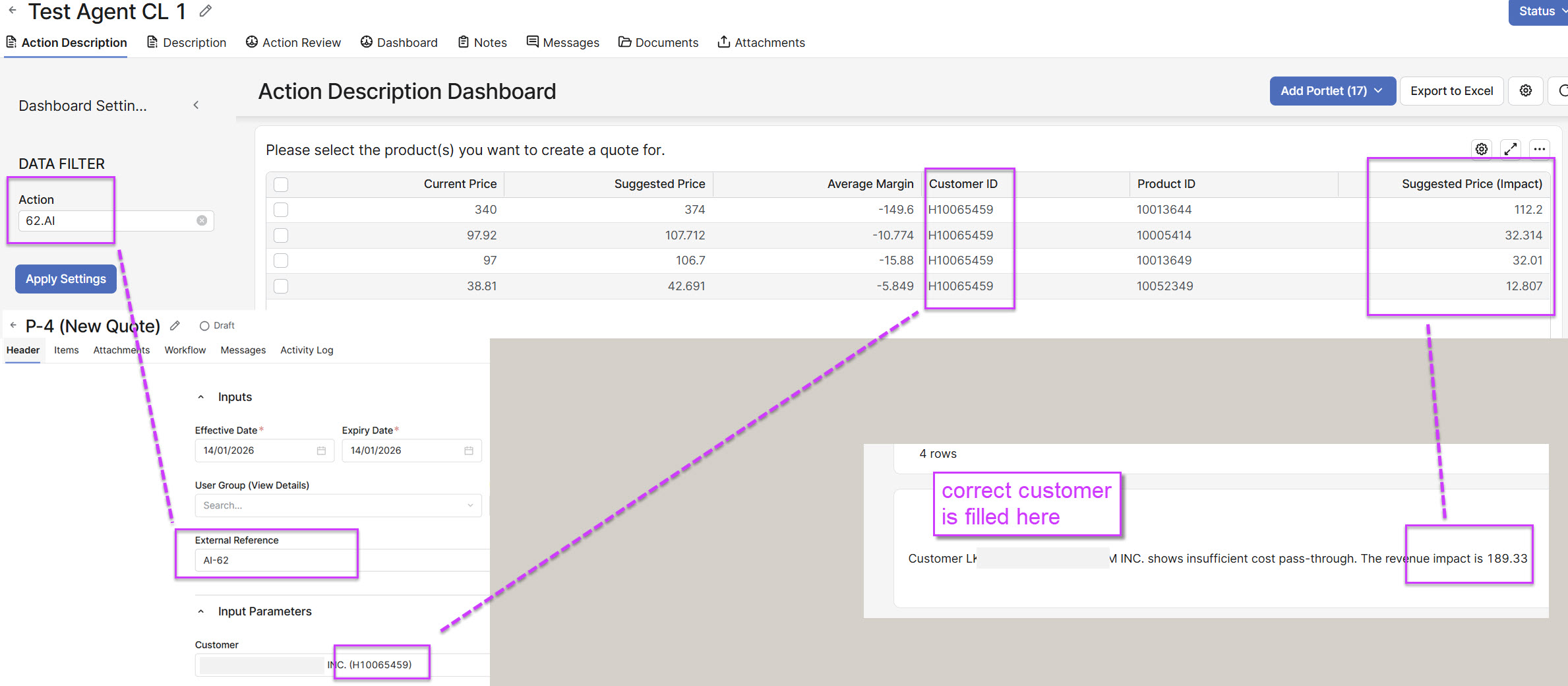Click the back arrow beside Test Agent CL 1
The height and width of the screenshot is (686, 1568).
(13, 11)
